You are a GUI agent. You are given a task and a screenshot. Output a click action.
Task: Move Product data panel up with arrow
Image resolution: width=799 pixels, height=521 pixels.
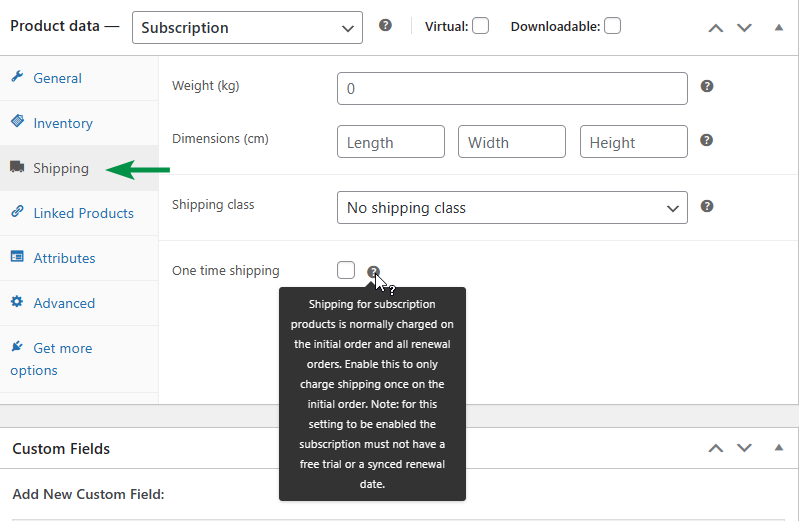coord(715,27)
